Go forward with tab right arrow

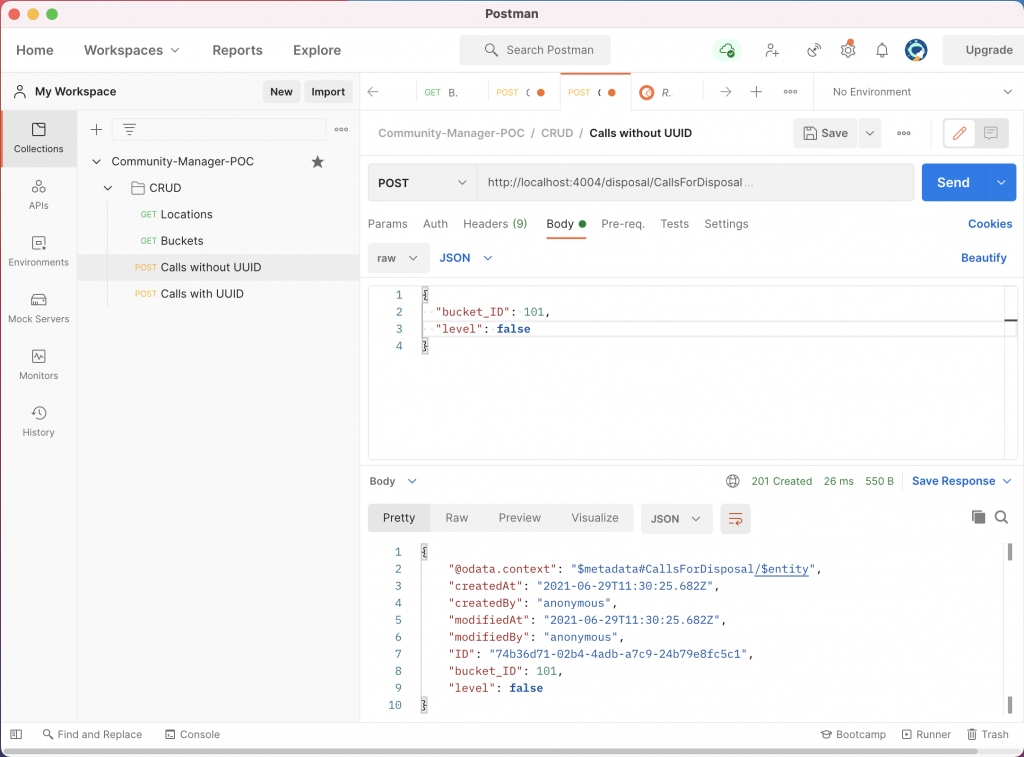(726, 92)
